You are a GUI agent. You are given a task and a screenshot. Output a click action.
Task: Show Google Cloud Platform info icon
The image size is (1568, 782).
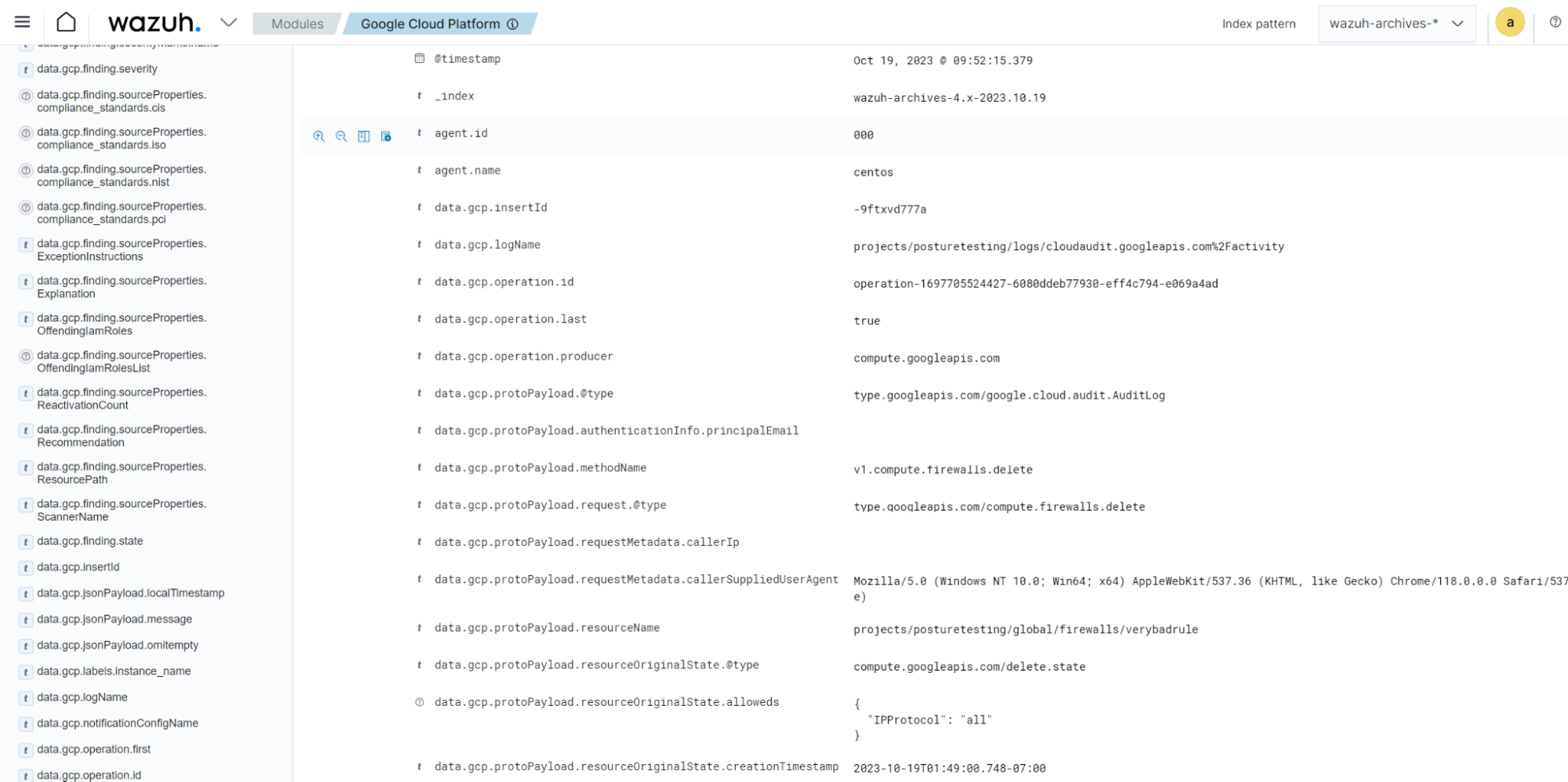(513, 24)
